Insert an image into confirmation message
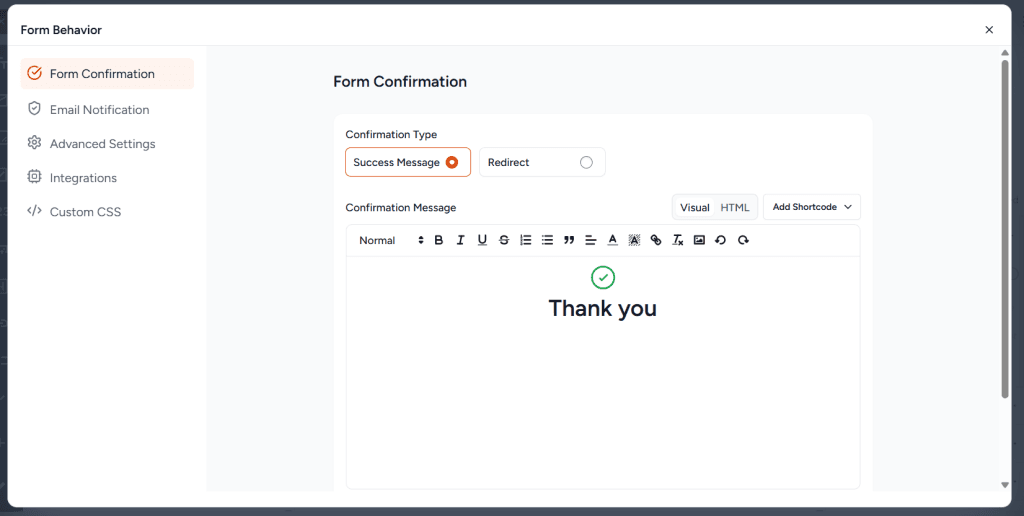The image size is (1024, 516). [699, 240]
